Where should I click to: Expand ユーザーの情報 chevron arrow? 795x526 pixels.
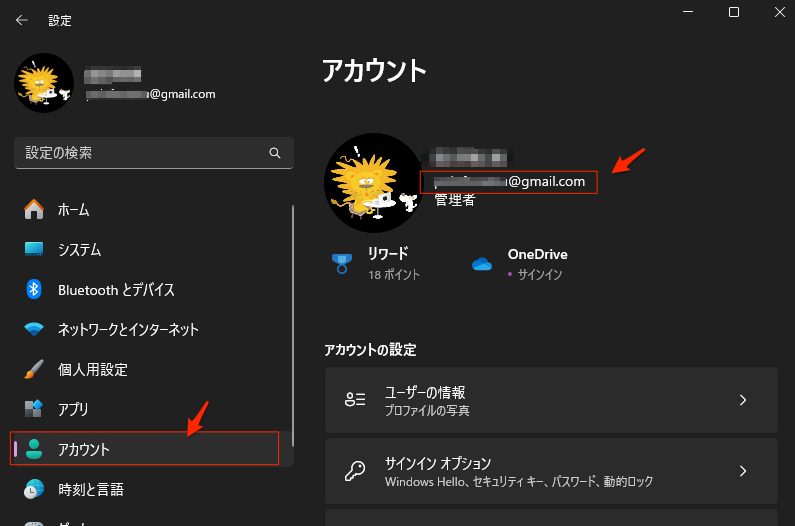pos(743,400)
